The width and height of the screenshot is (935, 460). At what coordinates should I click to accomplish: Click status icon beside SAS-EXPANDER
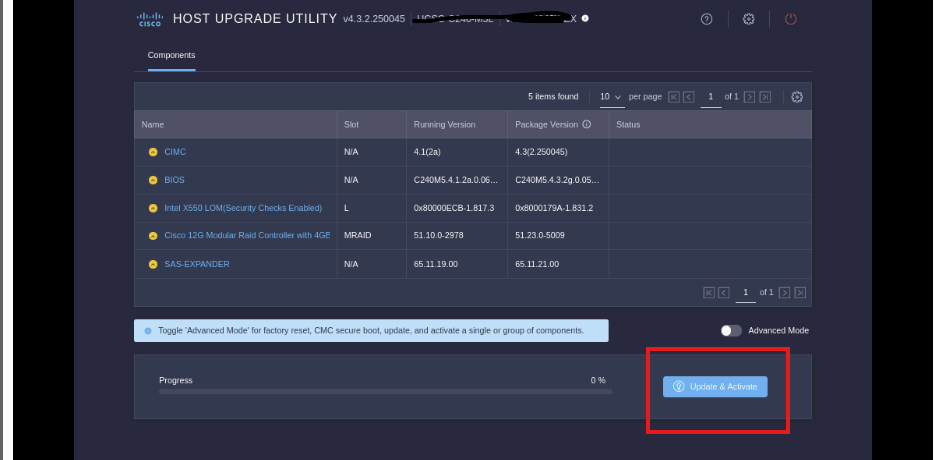point(153,264)
